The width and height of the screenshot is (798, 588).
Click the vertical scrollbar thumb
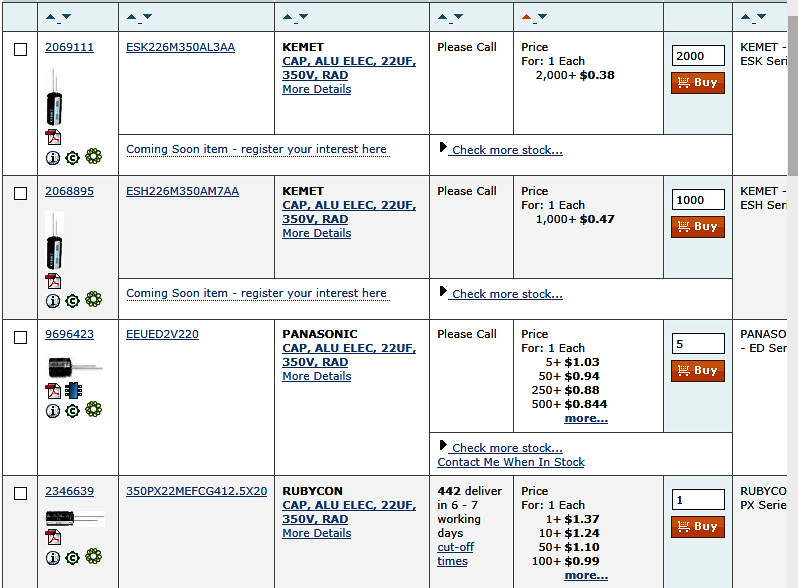point(792,95)
